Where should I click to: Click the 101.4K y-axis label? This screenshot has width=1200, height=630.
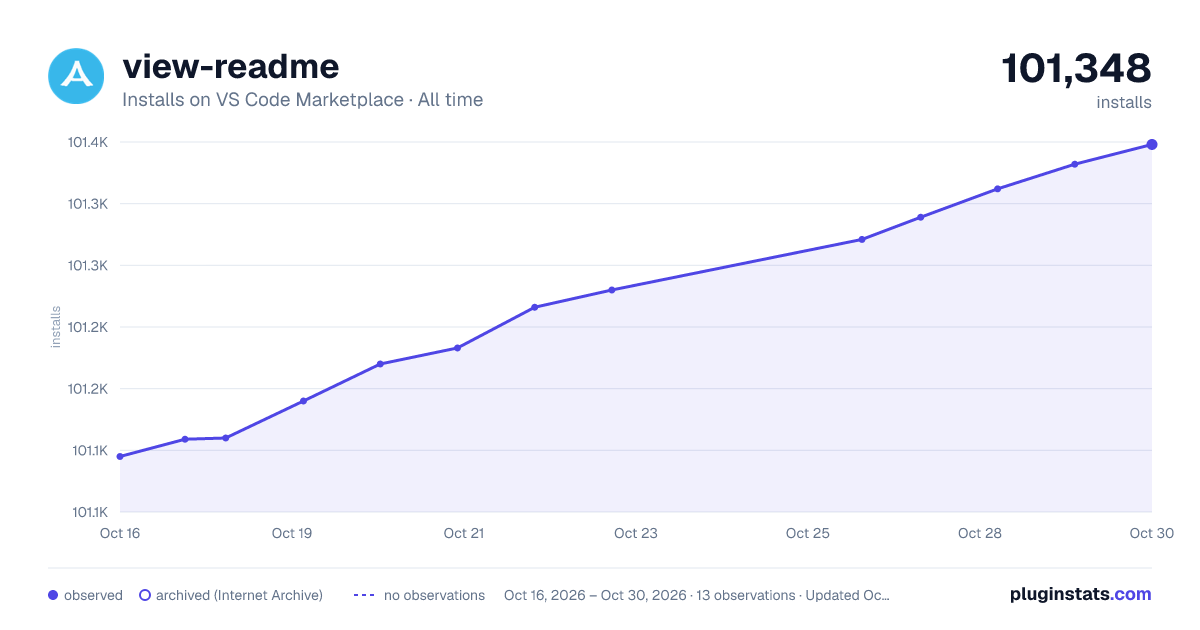(x=88, y=143)
